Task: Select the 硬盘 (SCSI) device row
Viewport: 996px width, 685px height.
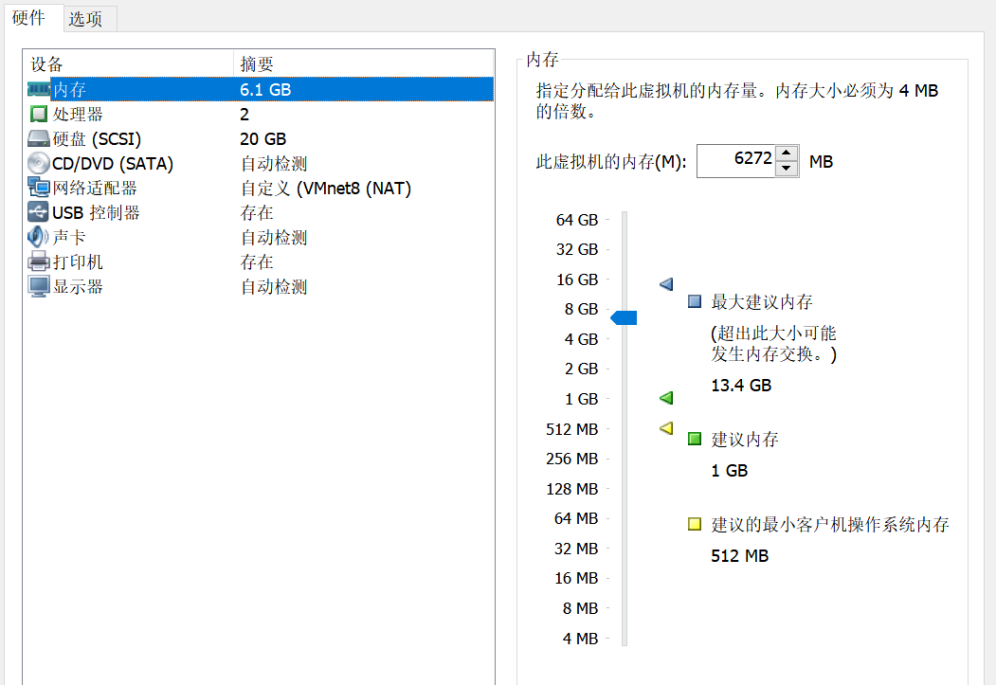Action: 259,139
